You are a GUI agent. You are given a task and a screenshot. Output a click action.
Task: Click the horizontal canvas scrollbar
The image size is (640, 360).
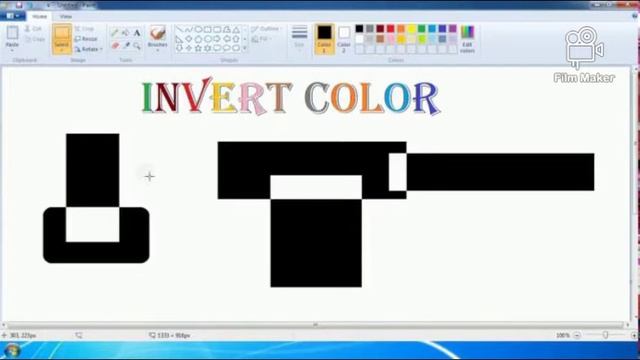coord(315,325)
